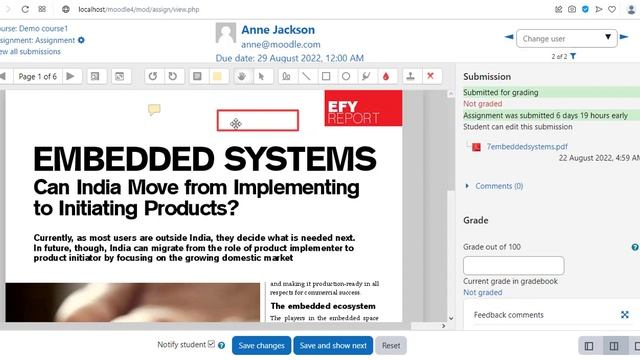Click the blue shield icon in address bar
Image resolution: width=640 pixels, height=360 pixels.
(x=585, y=9)
